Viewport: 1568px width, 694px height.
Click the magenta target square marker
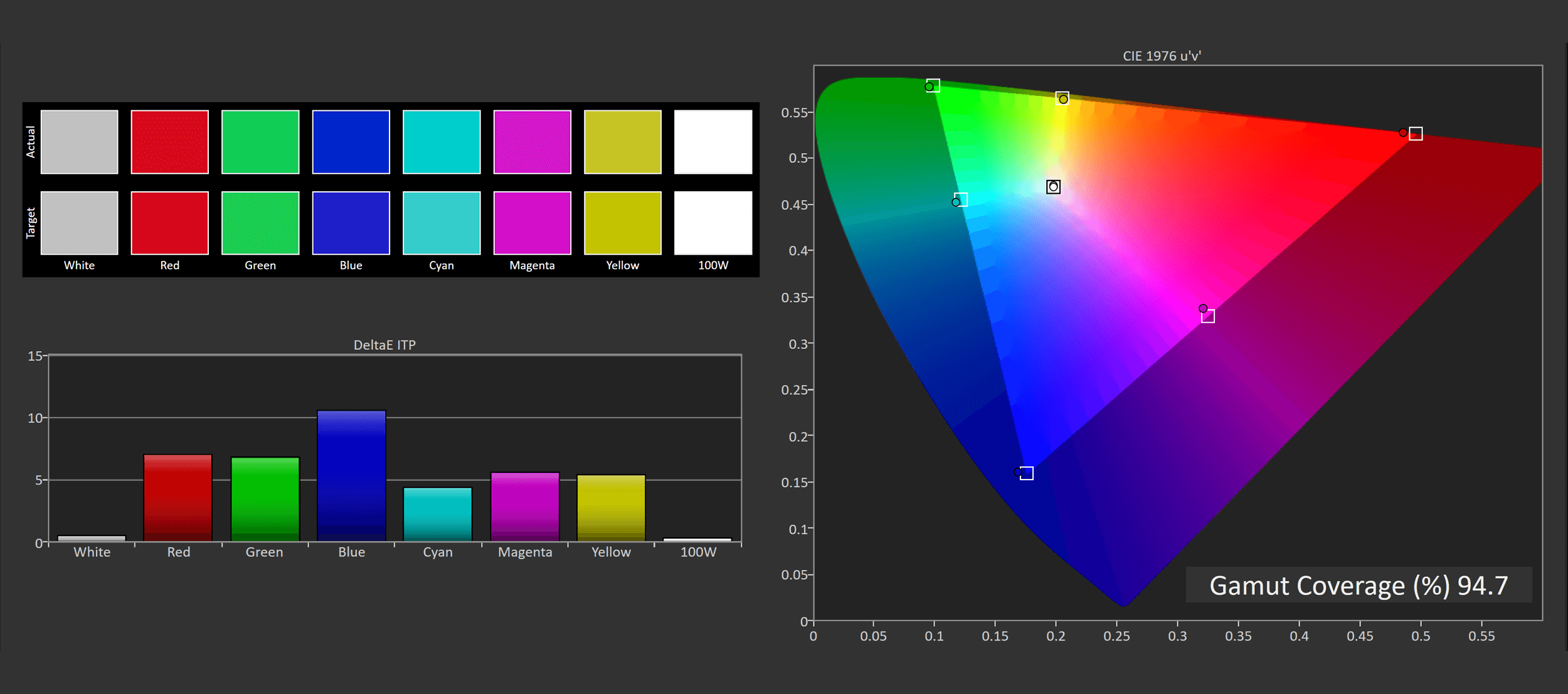[1208, 316]
